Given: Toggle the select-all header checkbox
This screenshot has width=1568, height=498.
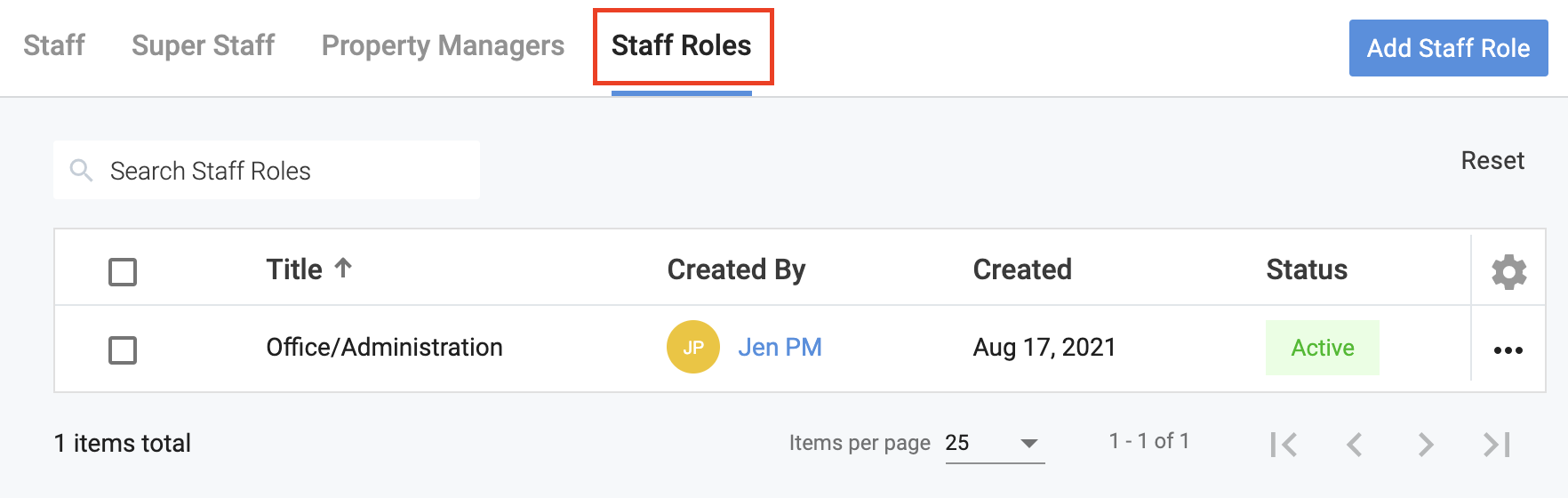Looking at the screenshot, I should [x=123, y=271].
